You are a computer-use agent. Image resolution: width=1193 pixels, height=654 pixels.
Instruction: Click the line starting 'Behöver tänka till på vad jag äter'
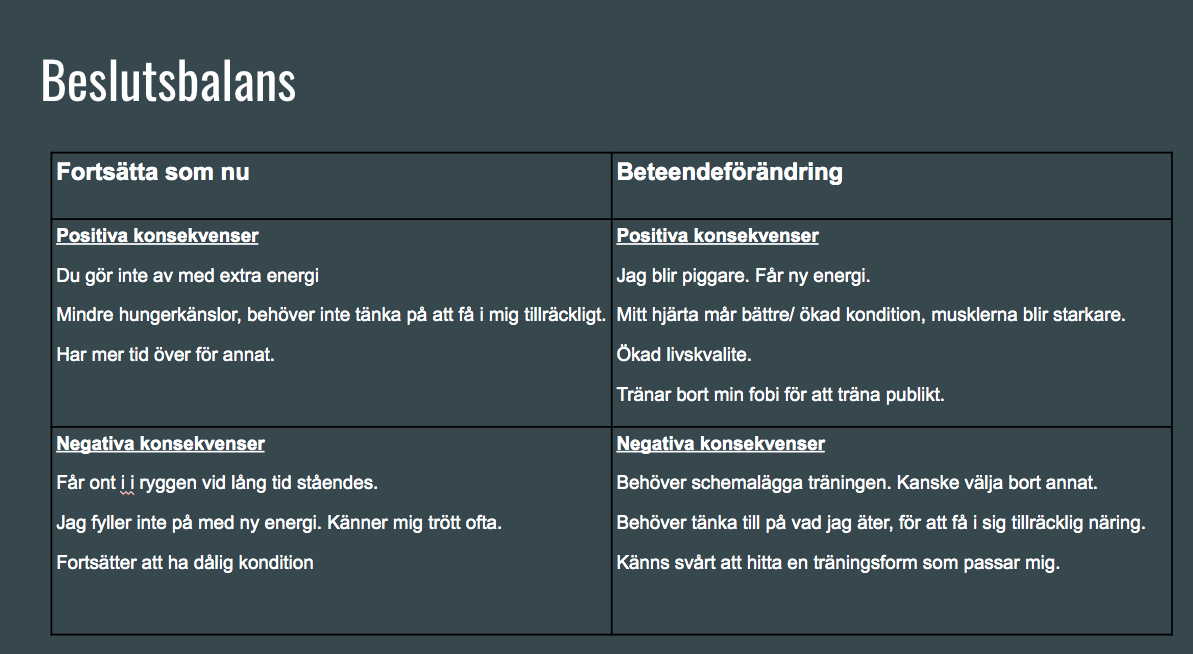(x=881, y=523)
